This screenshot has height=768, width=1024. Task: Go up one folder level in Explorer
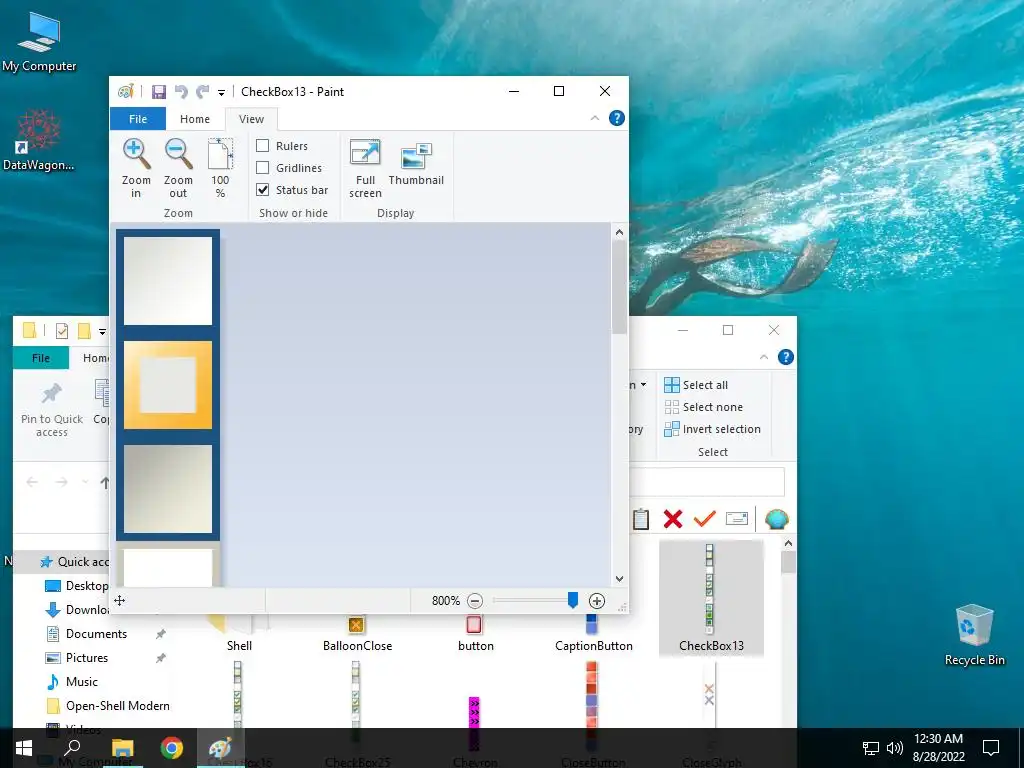coord(104,483)
